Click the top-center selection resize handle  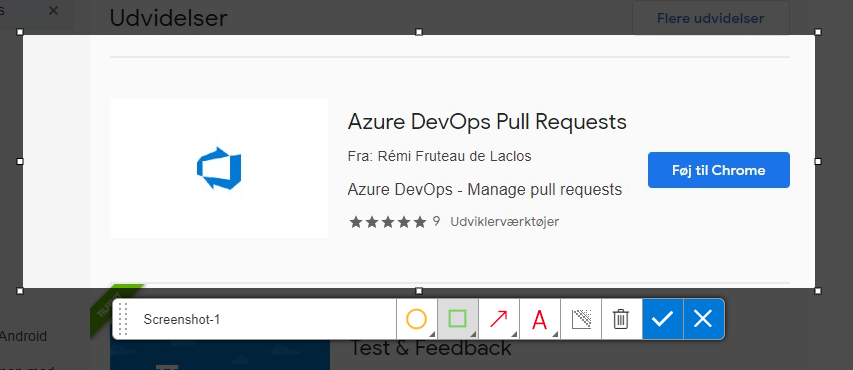(x=419, y=32)
